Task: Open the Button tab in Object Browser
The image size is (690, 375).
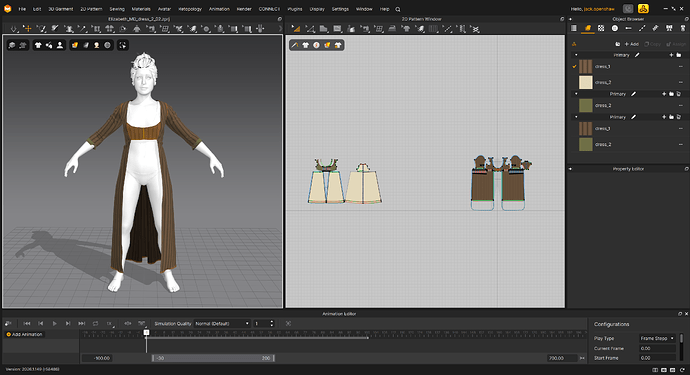Action: (615, 28)
